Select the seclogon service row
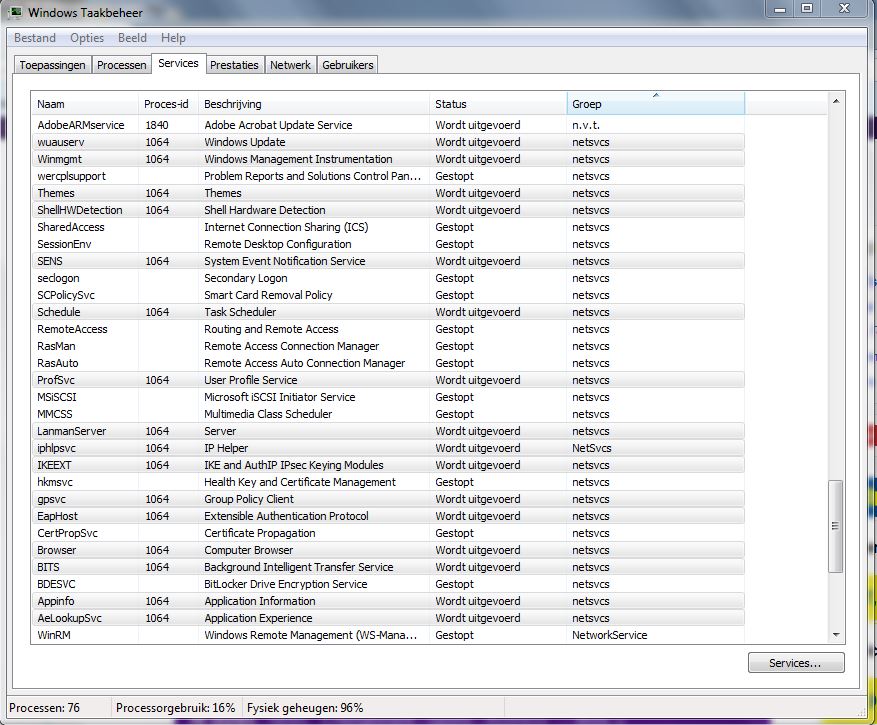Screen dimensions: 877x725 [x=388, y=278]
